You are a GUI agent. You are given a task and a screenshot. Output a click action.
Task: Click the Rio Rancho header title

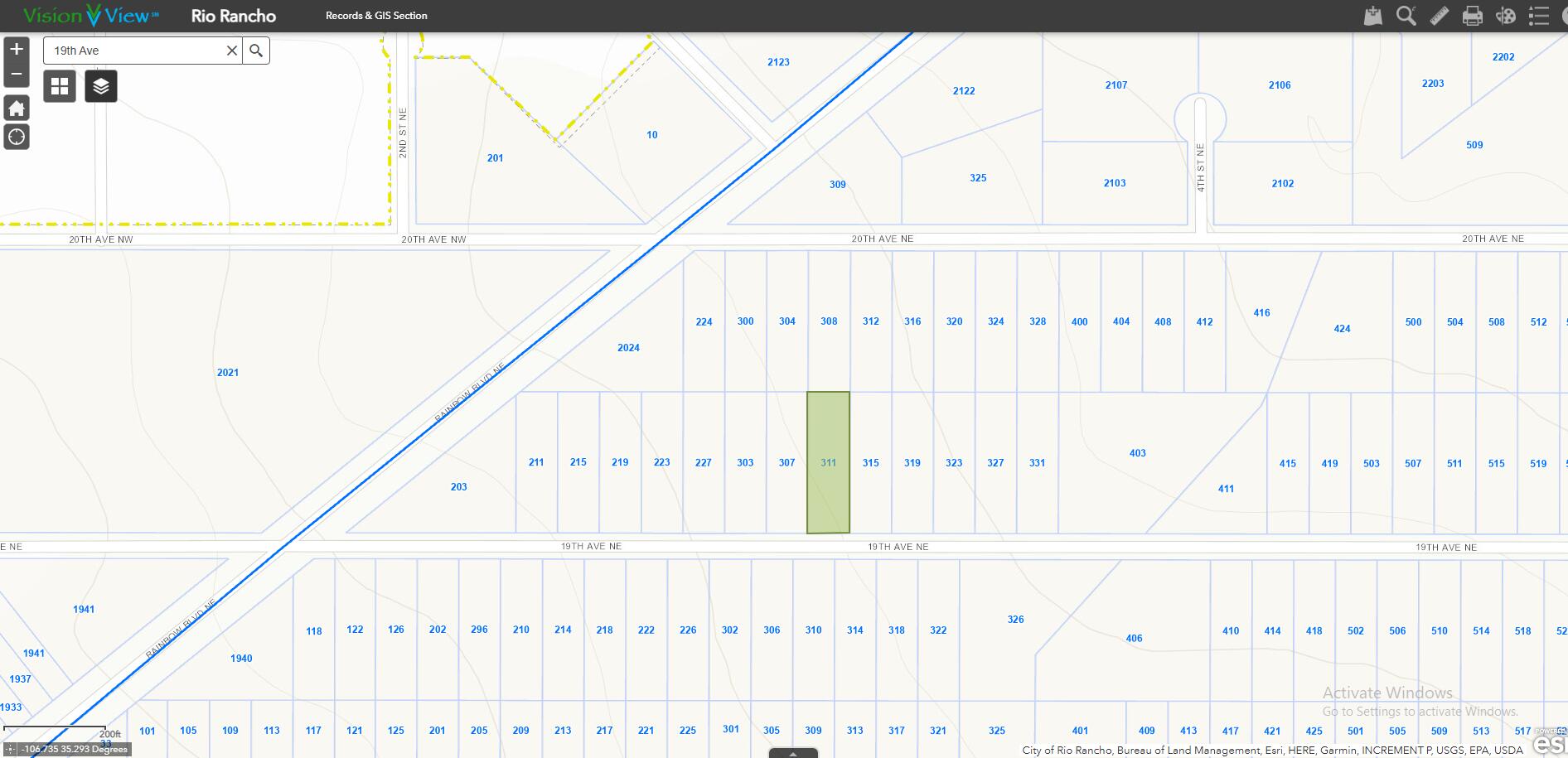click(x=234, y=16)
